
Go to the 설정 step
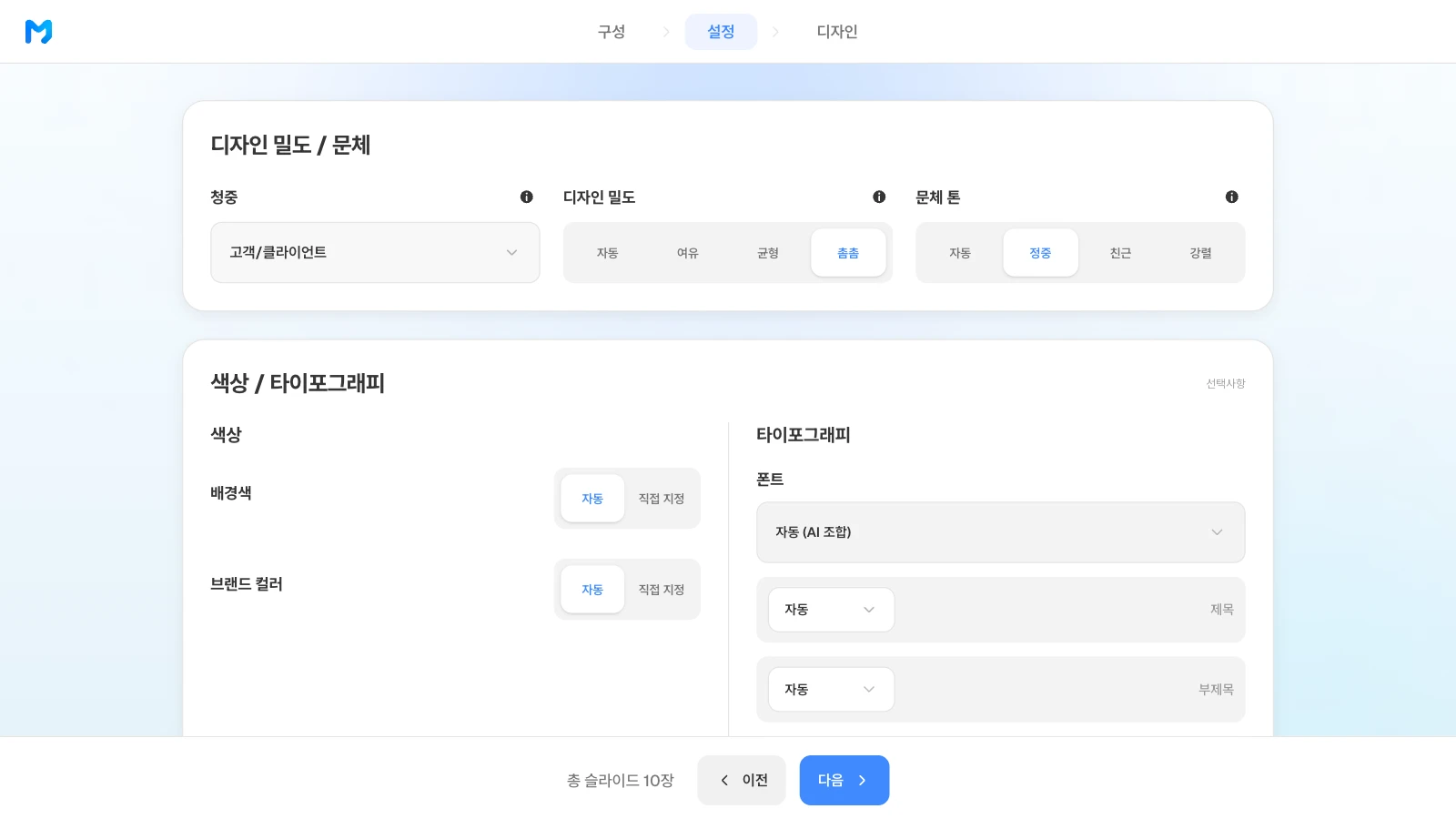tap(721, 32)
